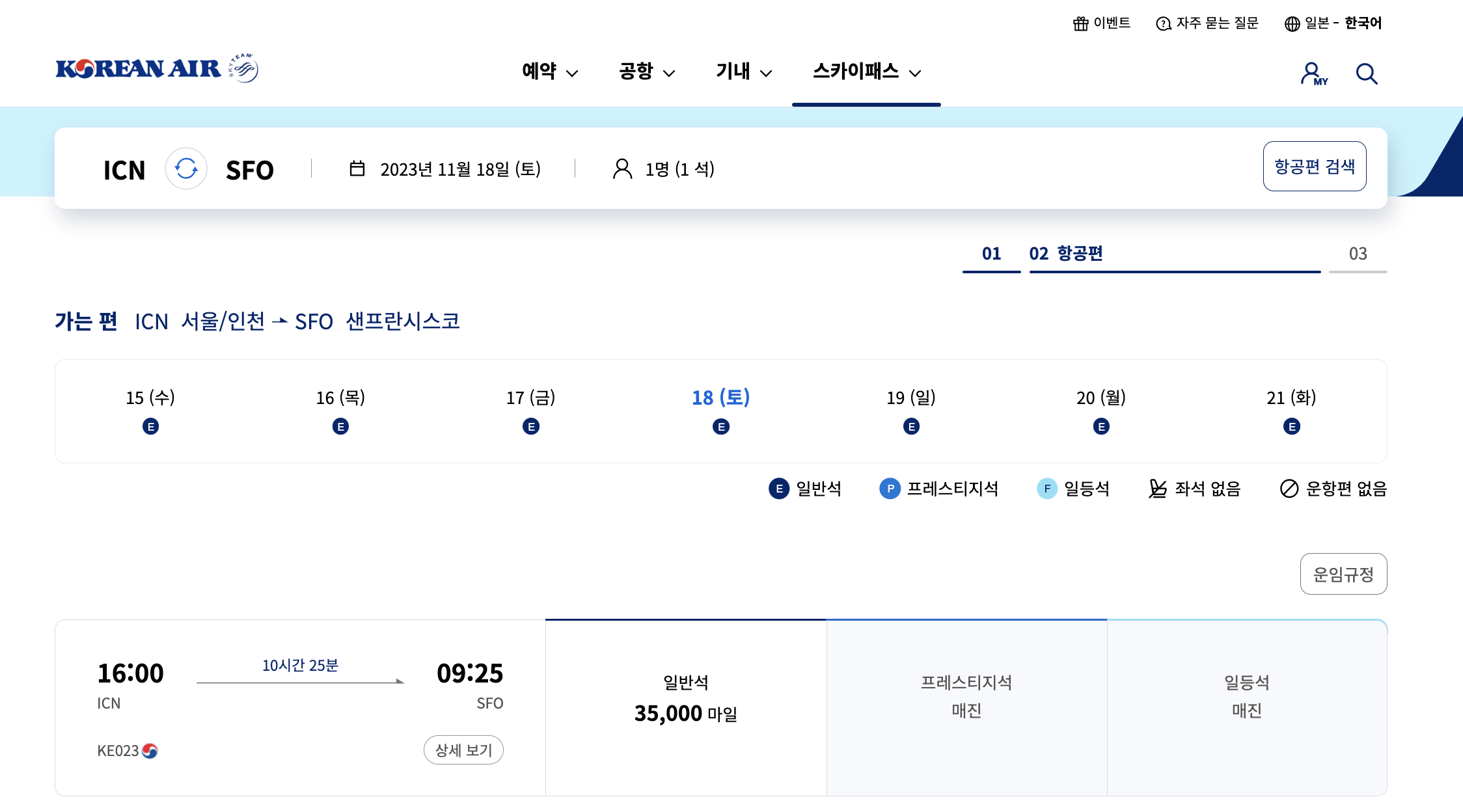Expand the 스카이패스 menu
This screenshot has height=812, width=1463.
click(x=867, y=71)
